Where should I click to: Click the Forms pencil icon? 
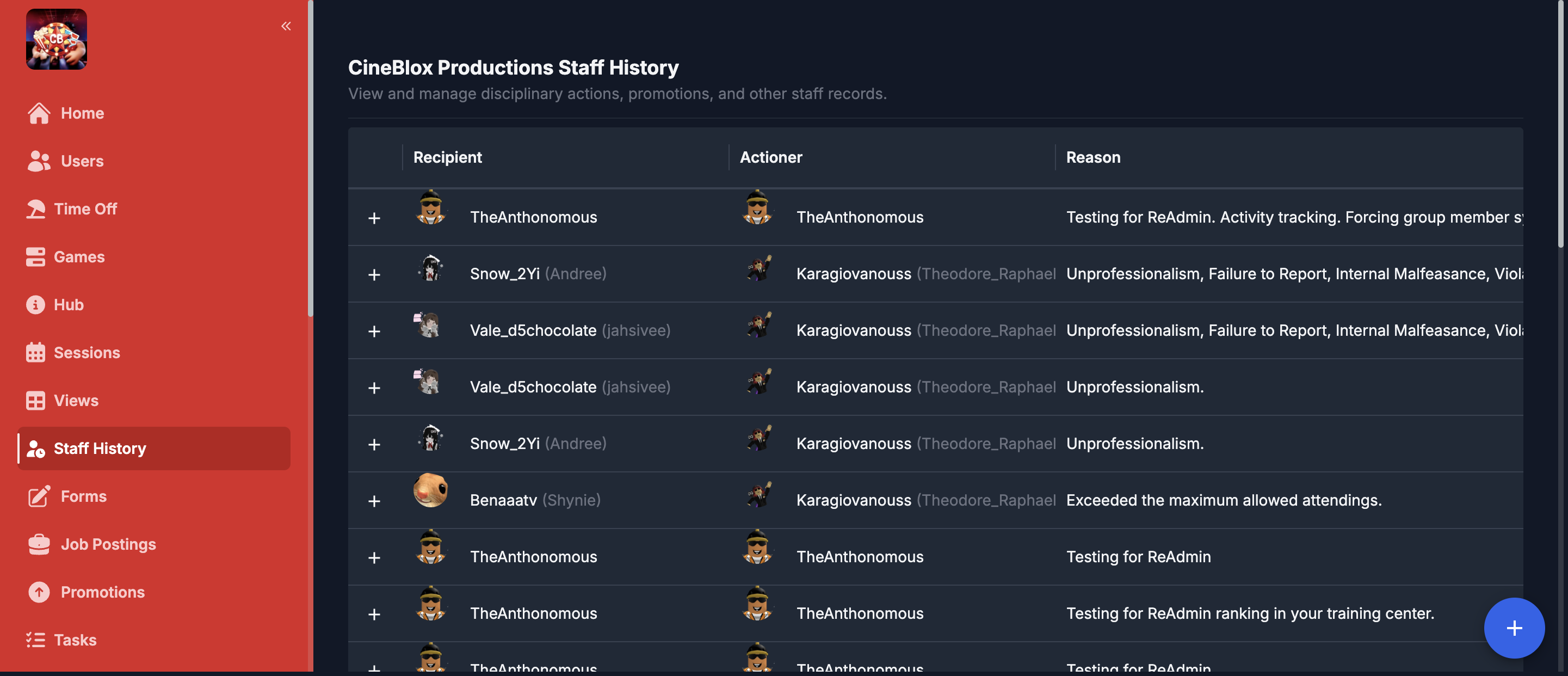(39, 496)
